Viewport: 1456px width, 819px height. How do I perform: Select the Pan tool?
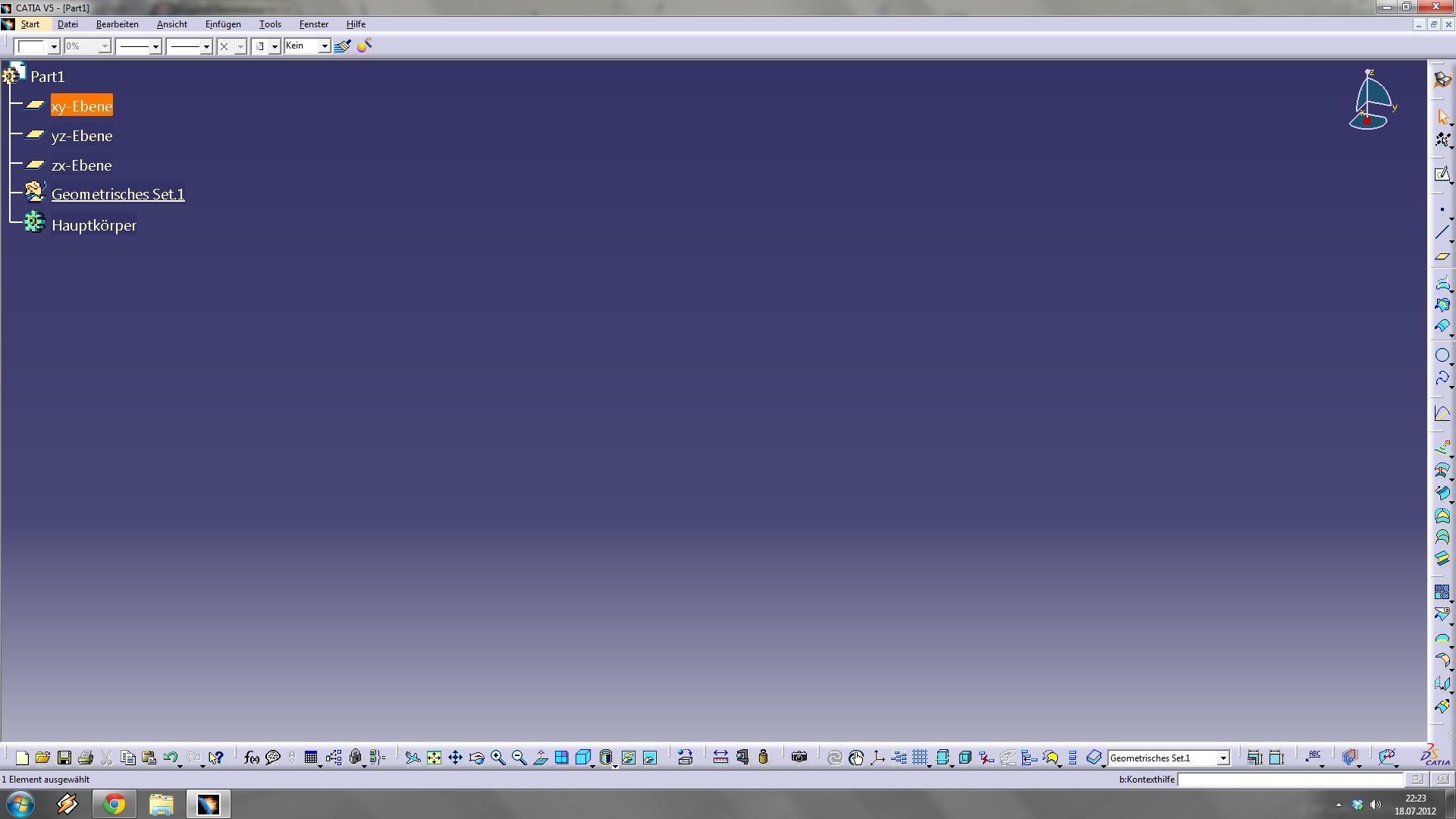[455, 758]
